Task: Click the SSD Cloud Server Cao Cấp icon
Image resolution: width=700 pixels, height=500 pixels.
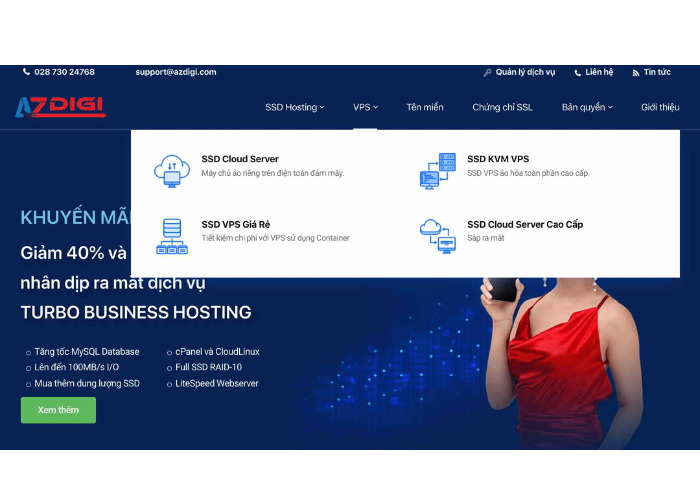Action: (x=438, y=236)
